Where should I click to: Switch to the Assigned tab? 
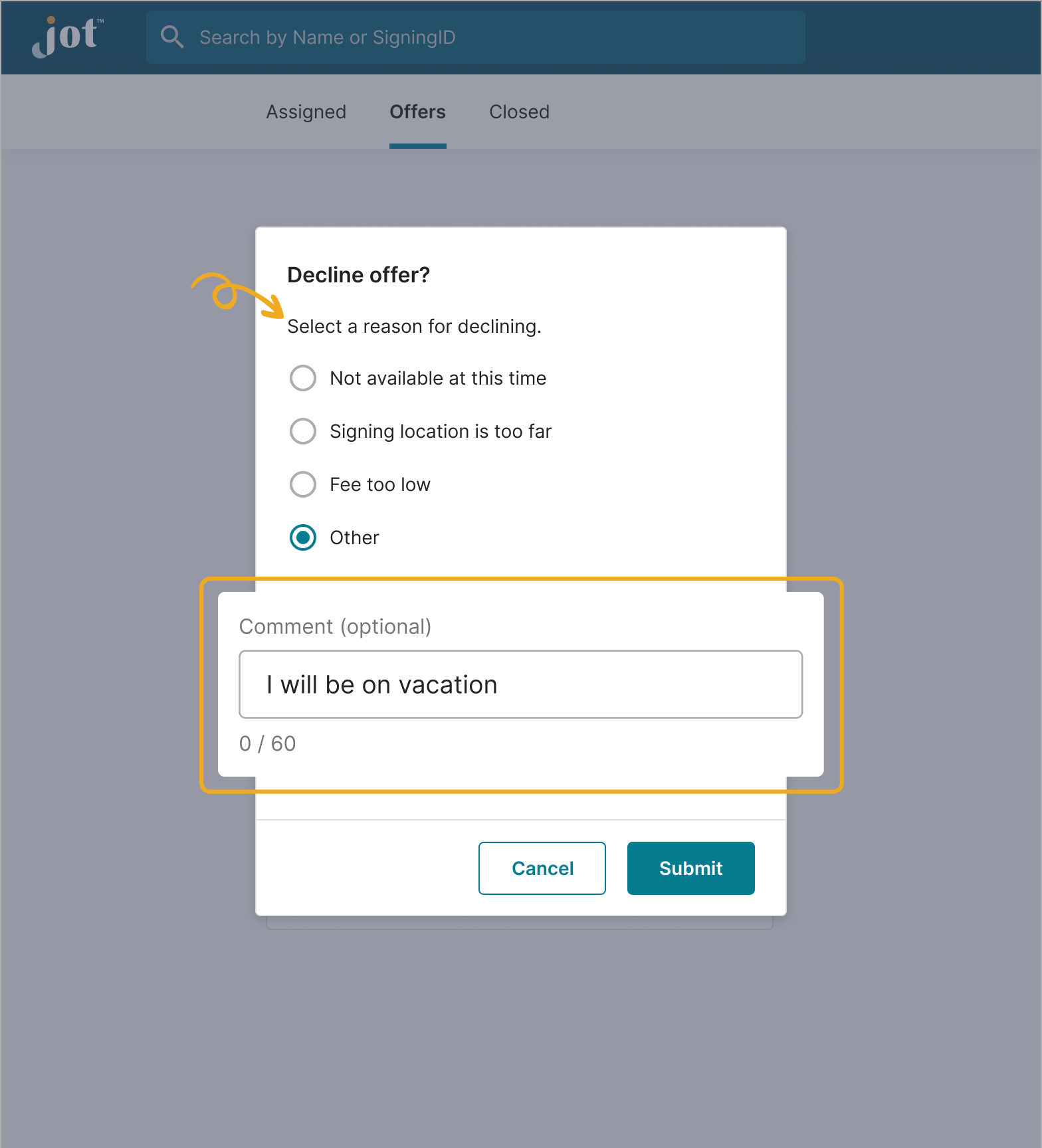306,112
